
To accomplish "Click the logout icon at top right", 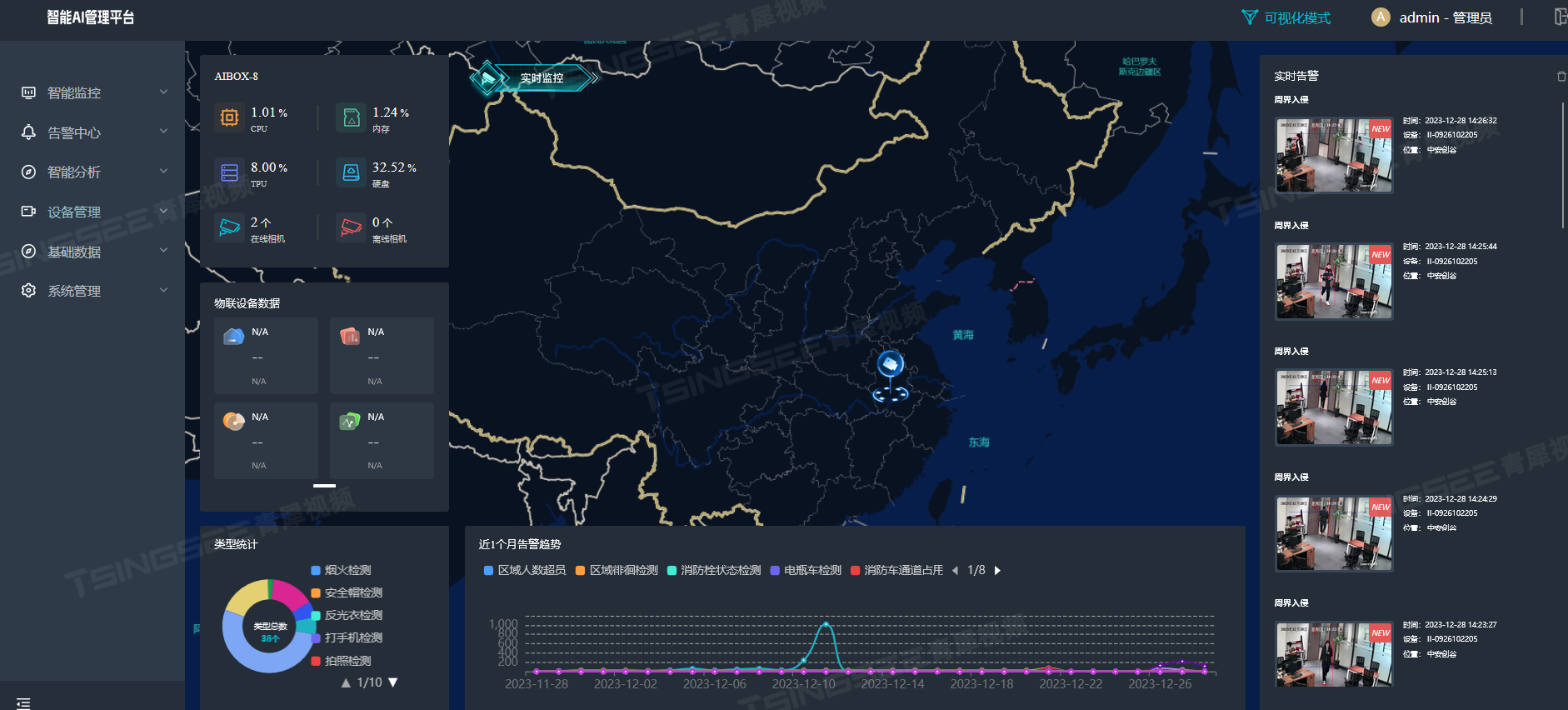I will click(1561, 17).
